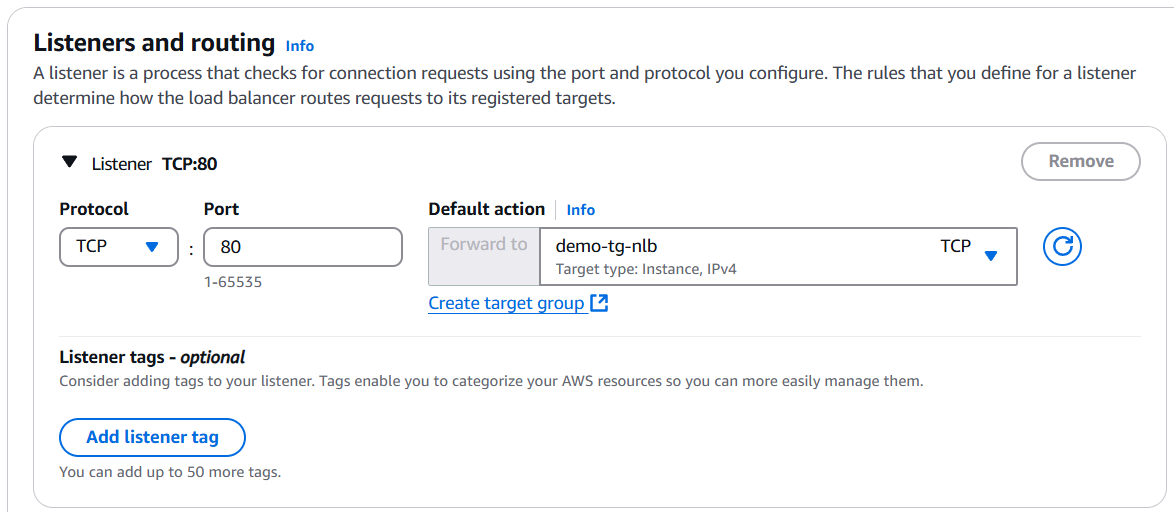The height and width of the screenshot is (512, 1174).
Task: Click the external link icon beside Create target group
Action: pos(600,303)
